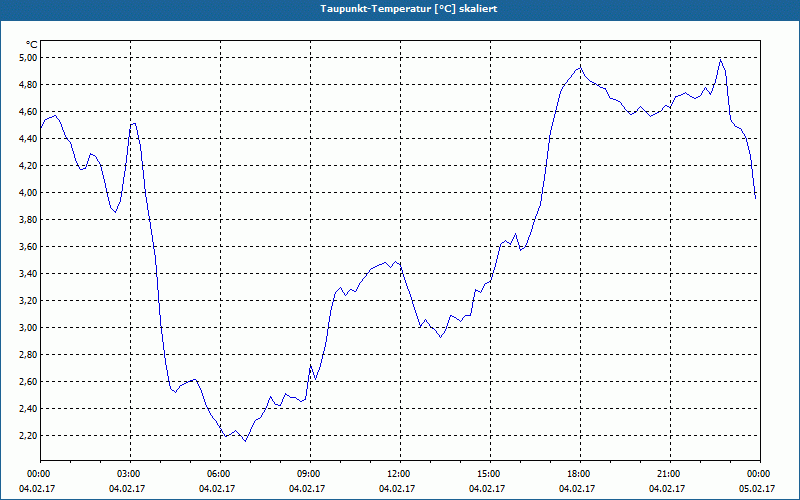Viewport: 800px width, 500px height.
Task: Pick the 4,20 y-axis tick label
Action: [28, 166]
